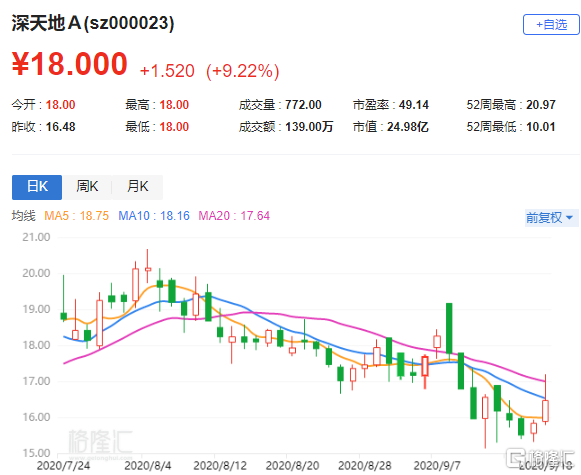Click the change percentage (+9.22%)

click(242, 71)
